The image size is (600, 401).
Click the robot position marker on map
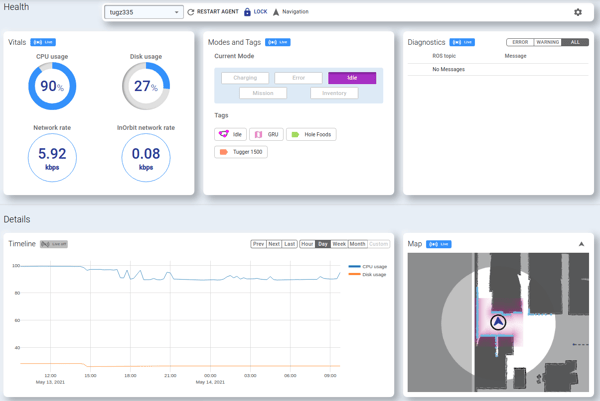[x=498, y=323]
